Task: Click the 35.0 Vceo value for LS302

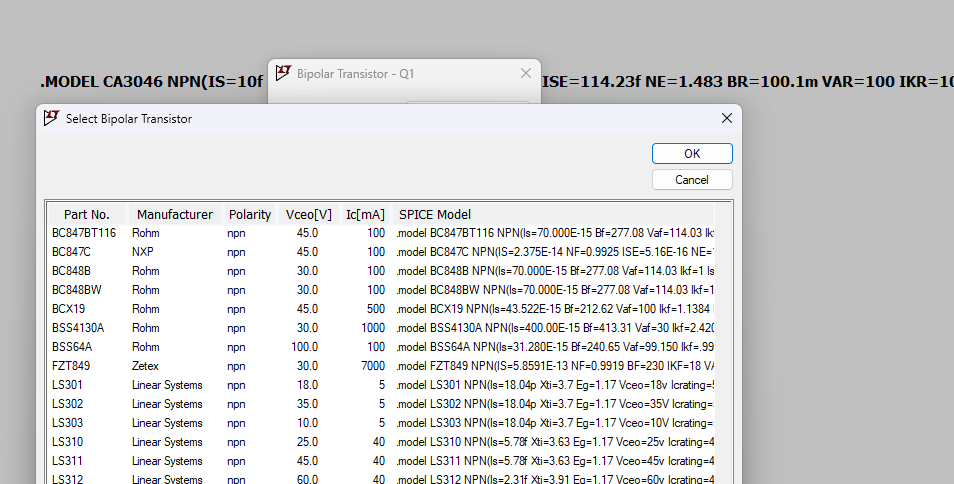Action: 307,404
